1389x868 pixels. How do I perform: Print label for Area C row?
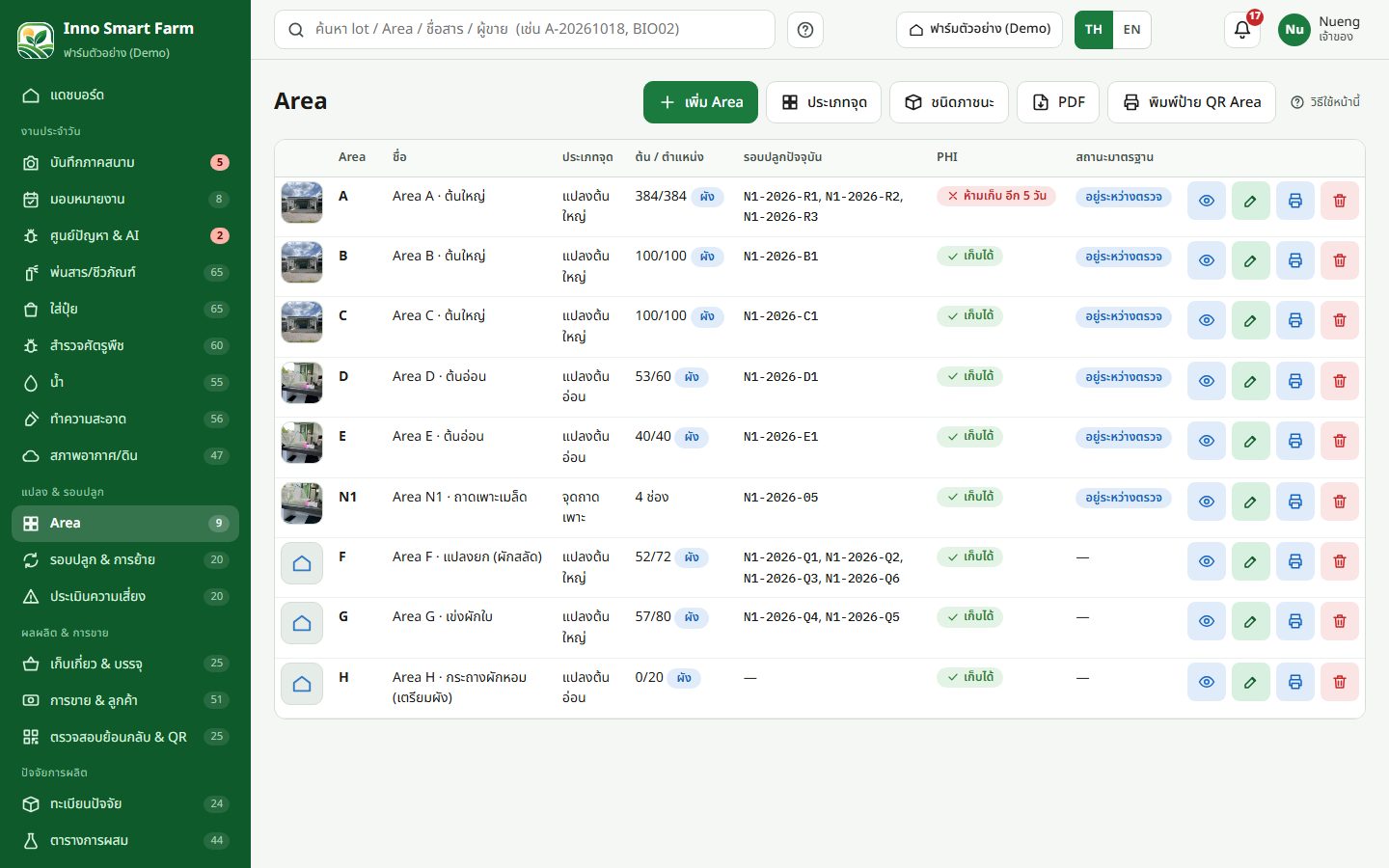coord(1295,320)
